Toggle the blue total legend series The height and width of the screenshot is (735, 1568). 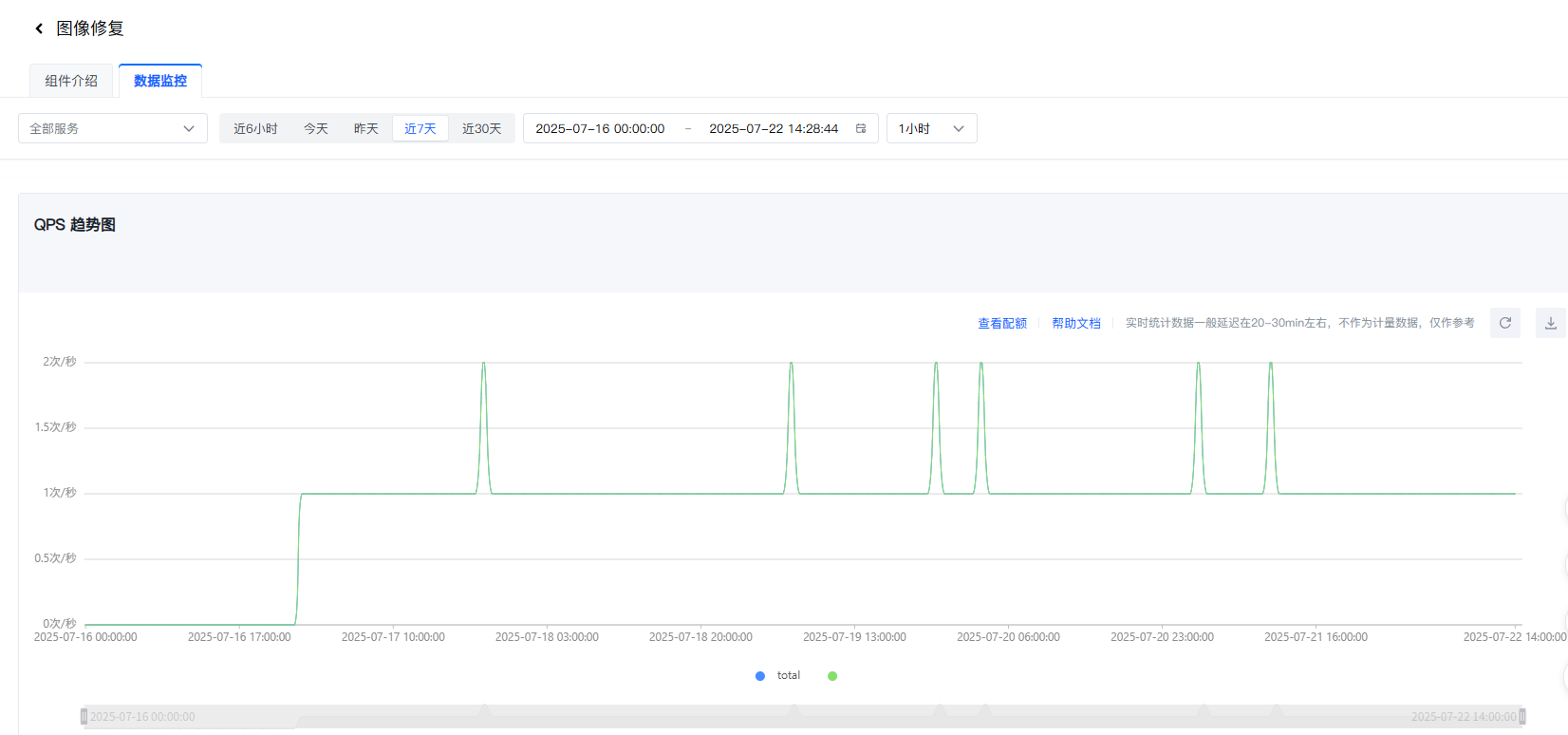click(778, 676)
